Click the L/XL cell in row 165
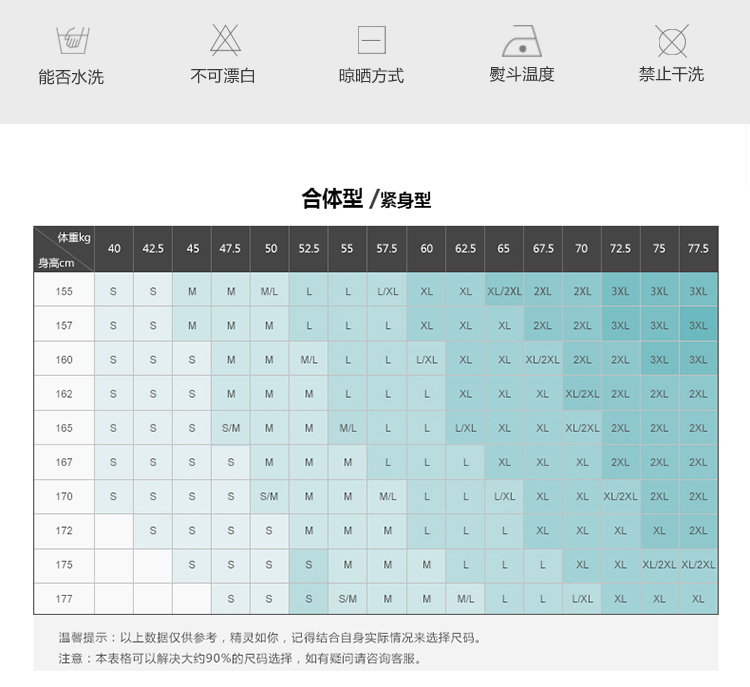This screenshot has height=687, width=750. [x=465, y=428]
